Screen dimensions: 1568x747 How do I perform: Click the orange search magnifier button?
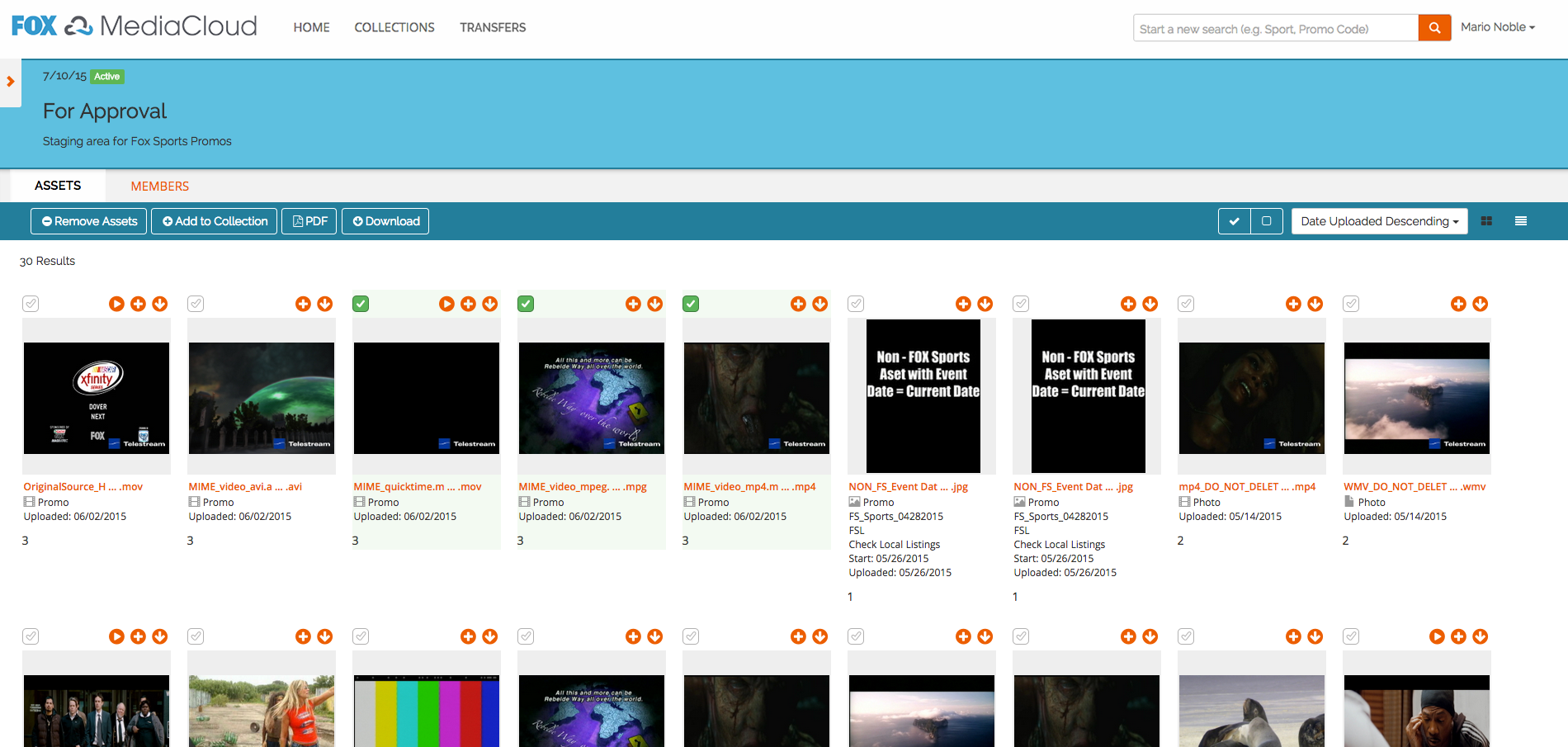(x=1434, y=28)
